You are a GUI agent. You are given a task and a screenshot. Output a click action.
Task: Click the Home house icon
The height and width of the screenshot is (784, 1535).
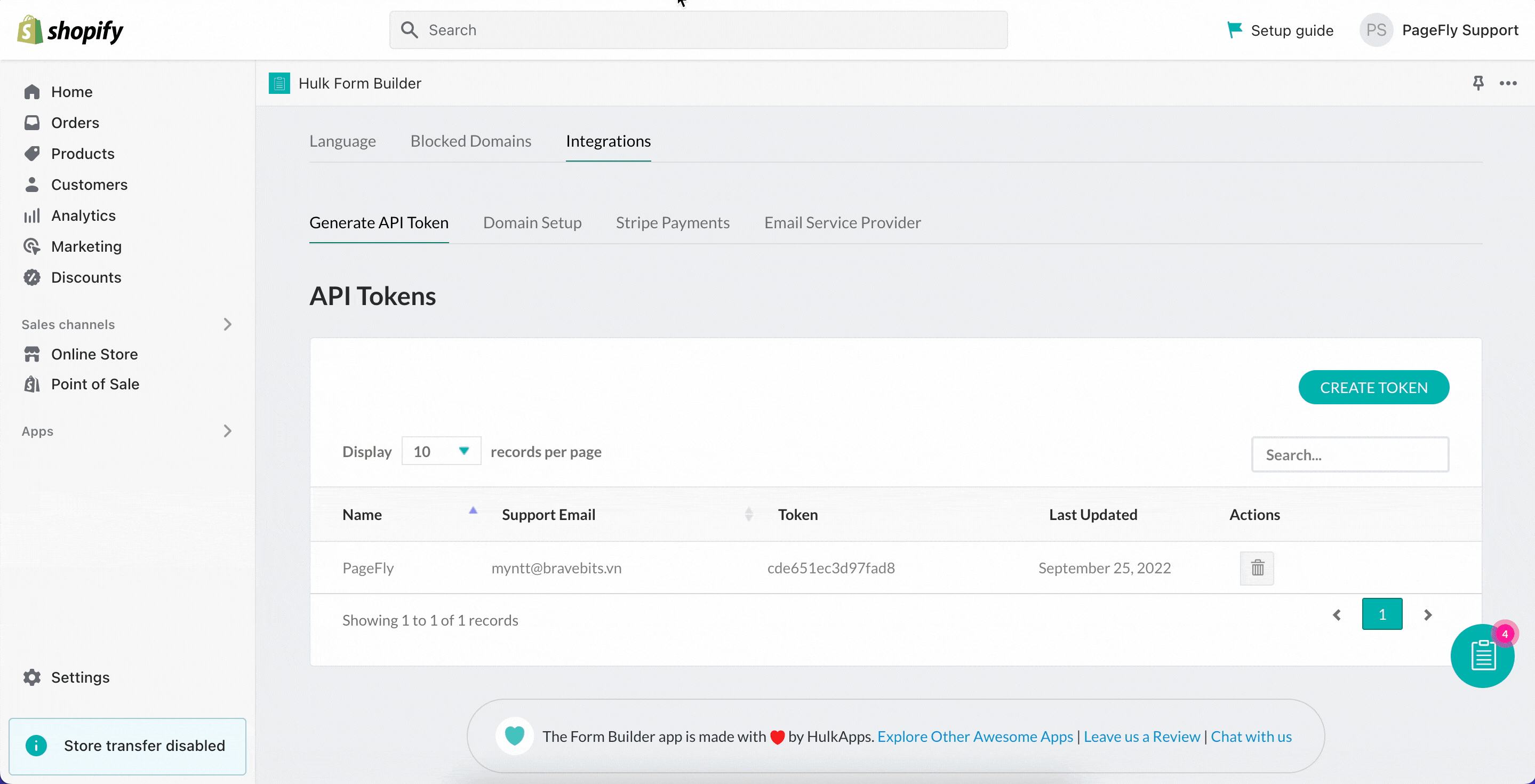coord(31,92)
